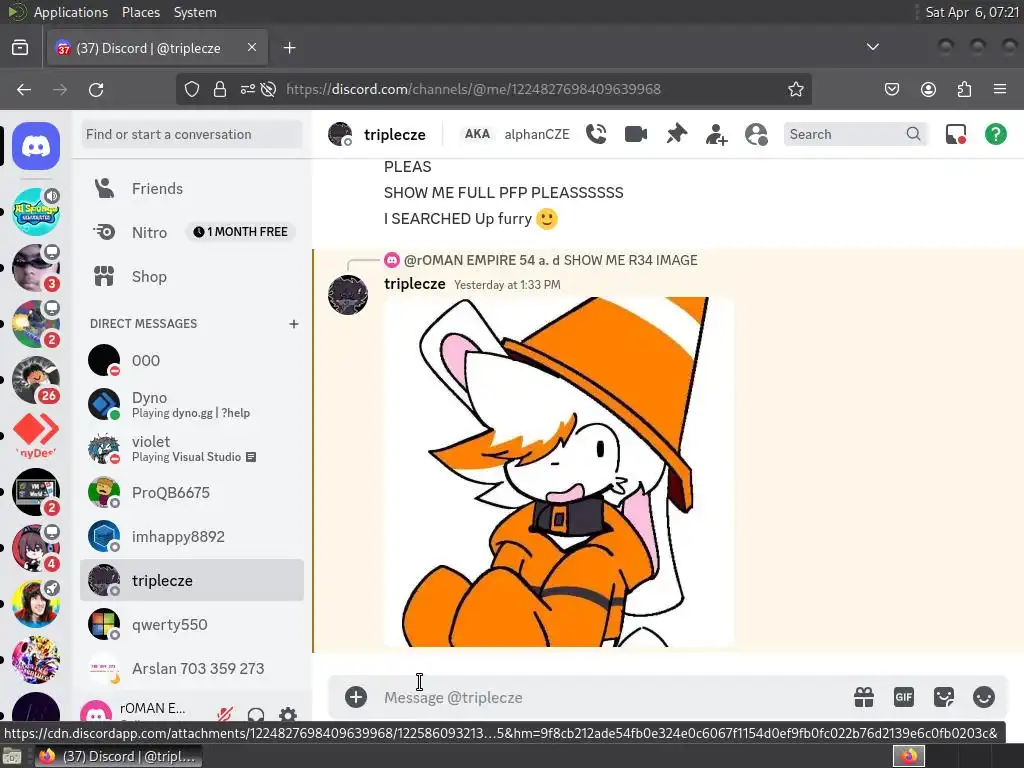The height and width of the screenshot is (768, 1024).
Task: Open Discord help question mark
Action: tap(995, 135)
